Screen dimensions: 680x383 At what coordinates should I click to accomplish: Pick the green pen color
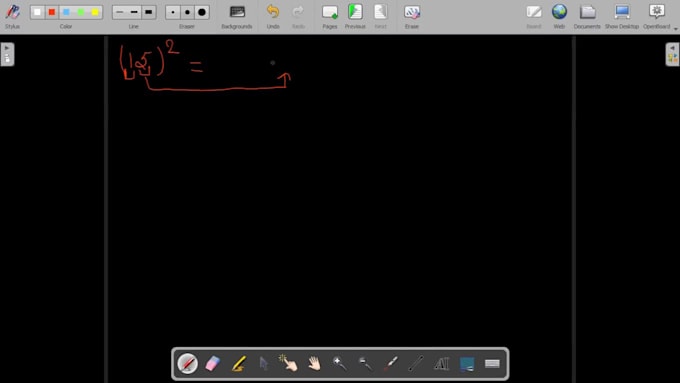[x=81, y=12]
